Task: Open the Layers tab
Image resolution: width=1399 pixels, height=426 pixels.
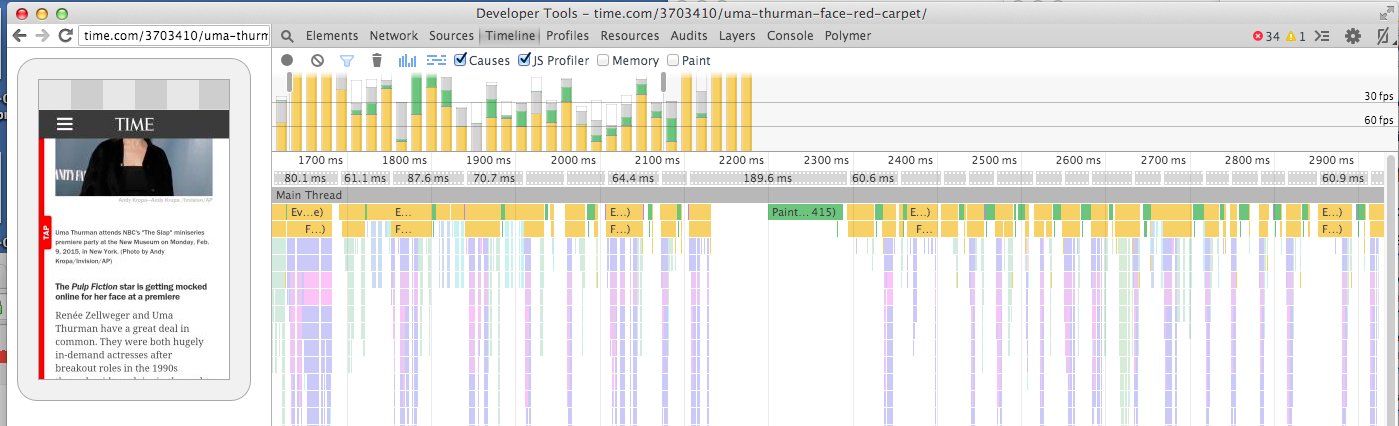Action: coord(737,36)
